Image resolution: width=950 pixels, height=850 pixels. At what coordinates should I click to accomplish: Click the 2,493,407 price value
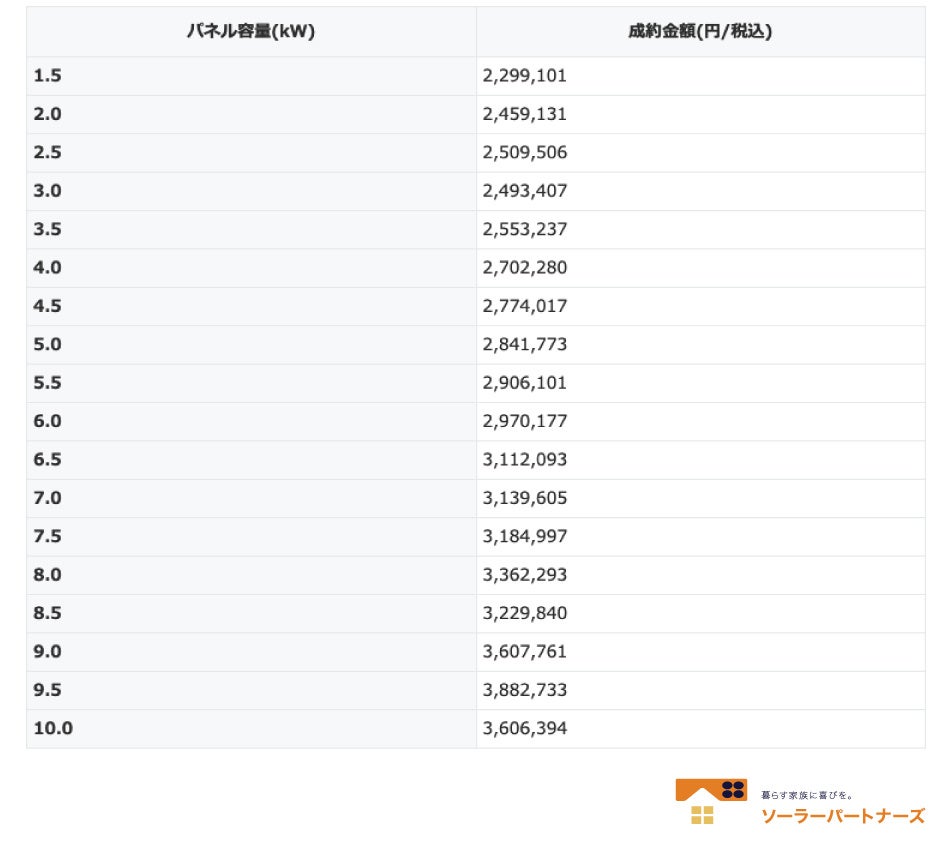524,191
